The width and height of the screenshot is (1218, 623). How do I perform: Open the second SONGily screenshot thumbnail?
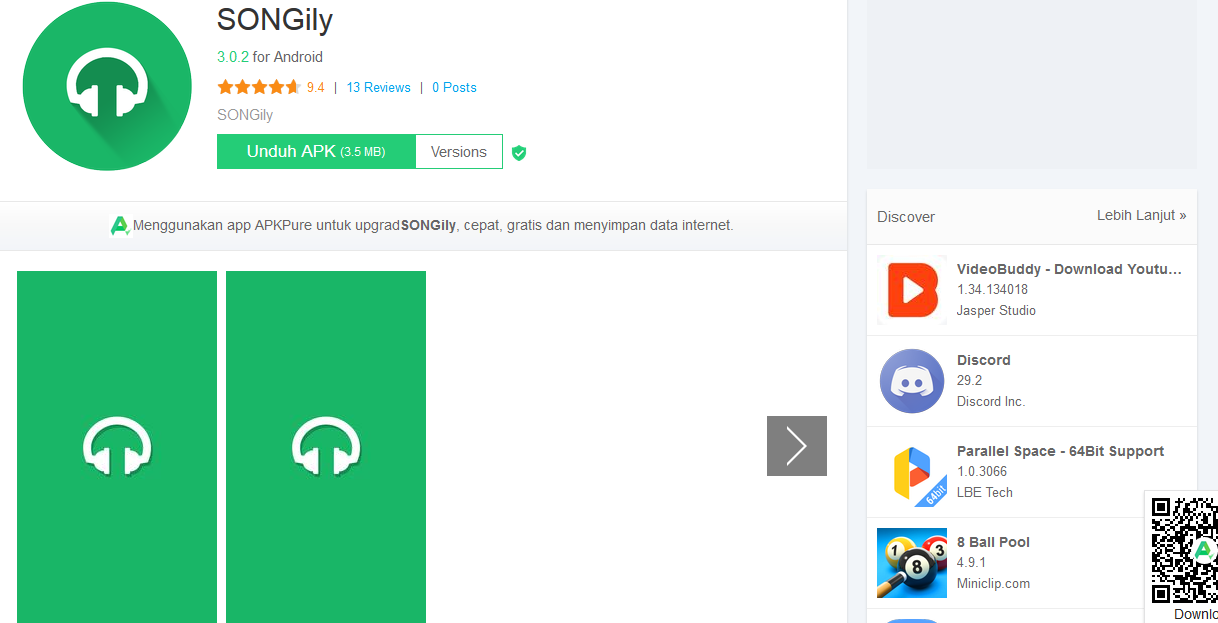(326, 447)
